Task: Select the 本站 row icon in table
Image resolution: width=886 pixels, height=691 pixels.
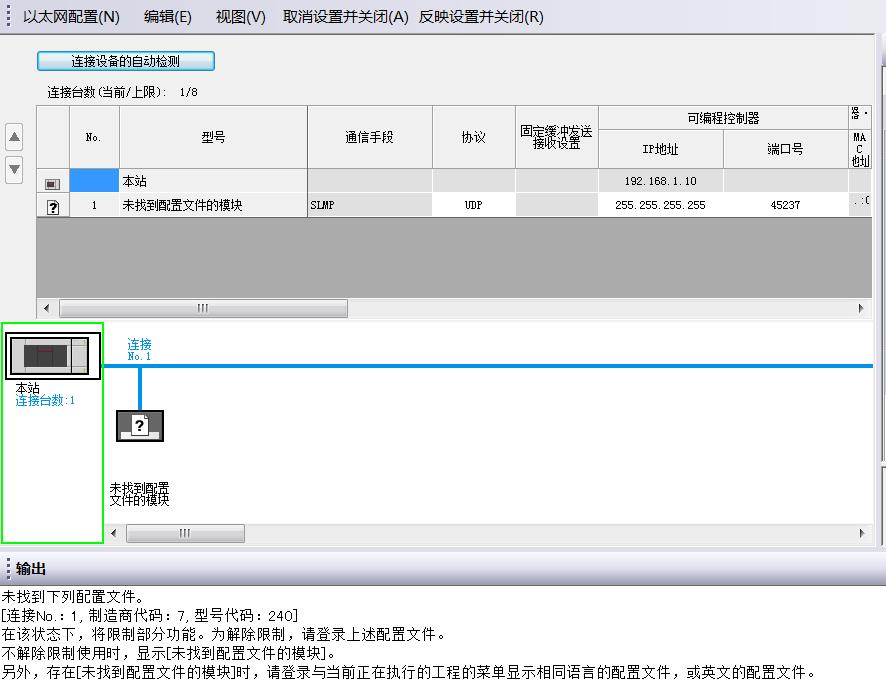Action: coord(52,183)
